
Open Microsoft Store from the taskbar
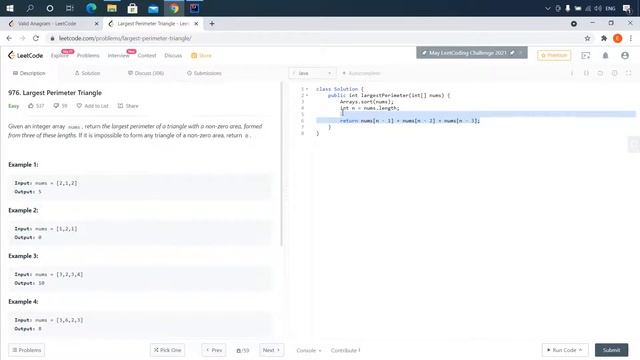[x=132, y=8]
